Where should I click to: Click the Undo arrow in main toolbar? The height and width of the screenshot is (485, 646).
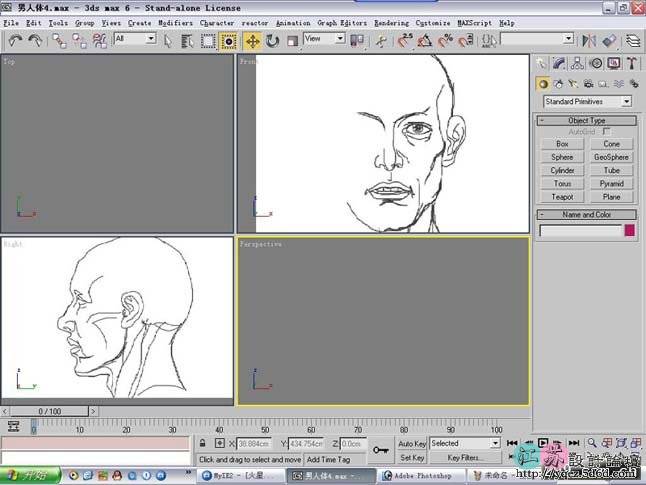[x=15, y=41]
